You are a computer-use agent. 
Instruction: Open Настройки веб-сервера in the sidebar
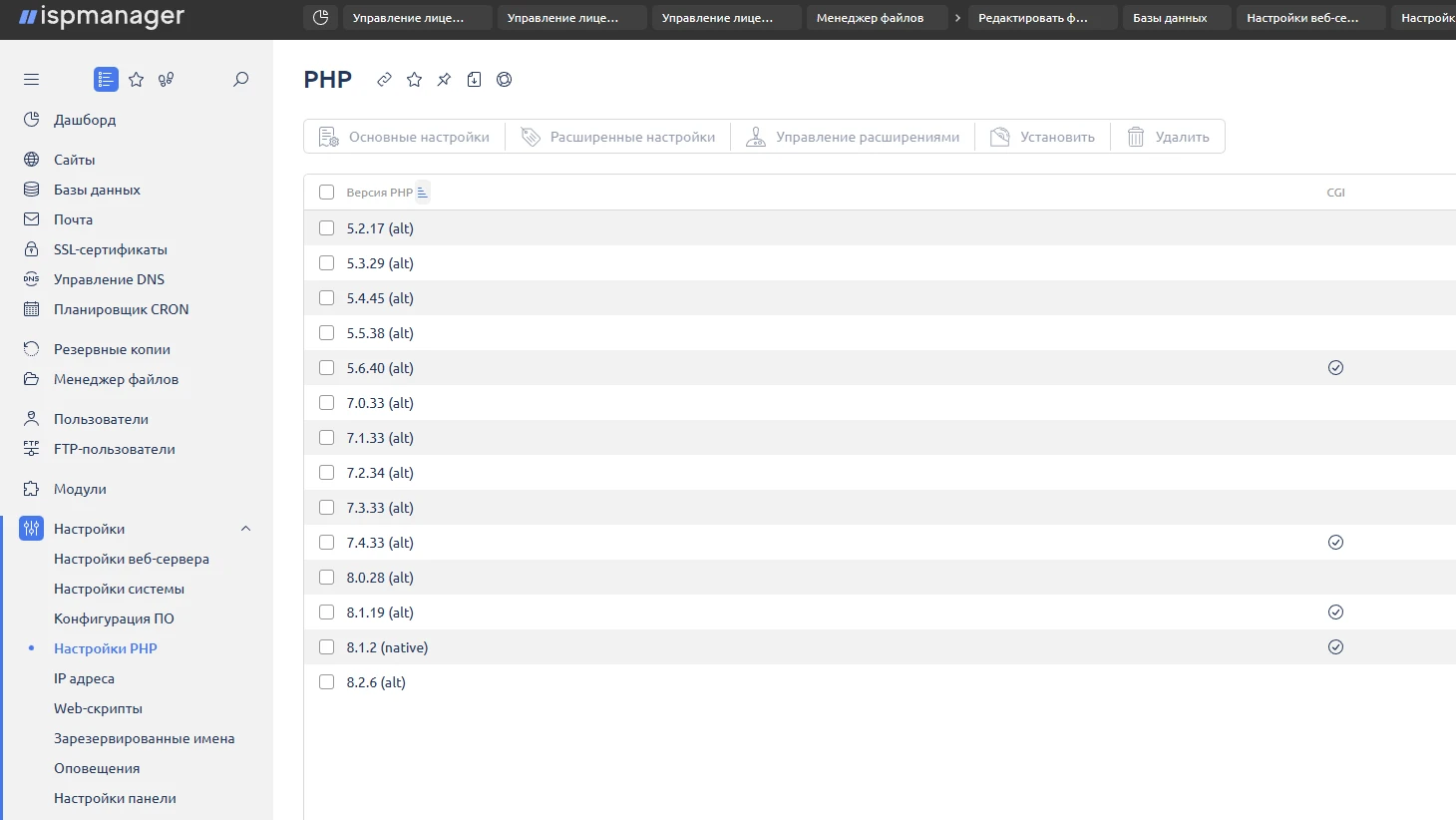tap(132, 559)
